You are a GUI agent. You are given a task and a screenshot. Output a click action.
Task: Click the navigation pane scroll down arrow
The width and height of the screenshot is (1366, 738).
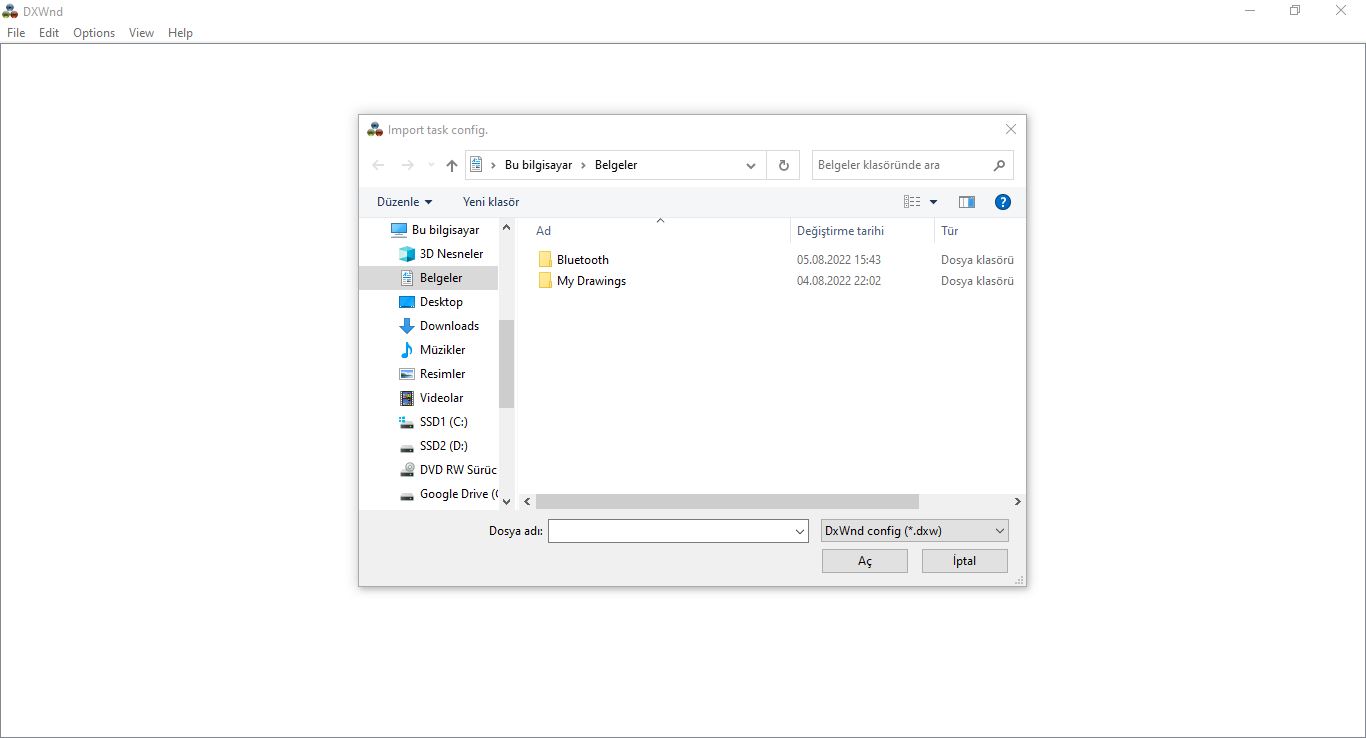(x=506, y=501)
